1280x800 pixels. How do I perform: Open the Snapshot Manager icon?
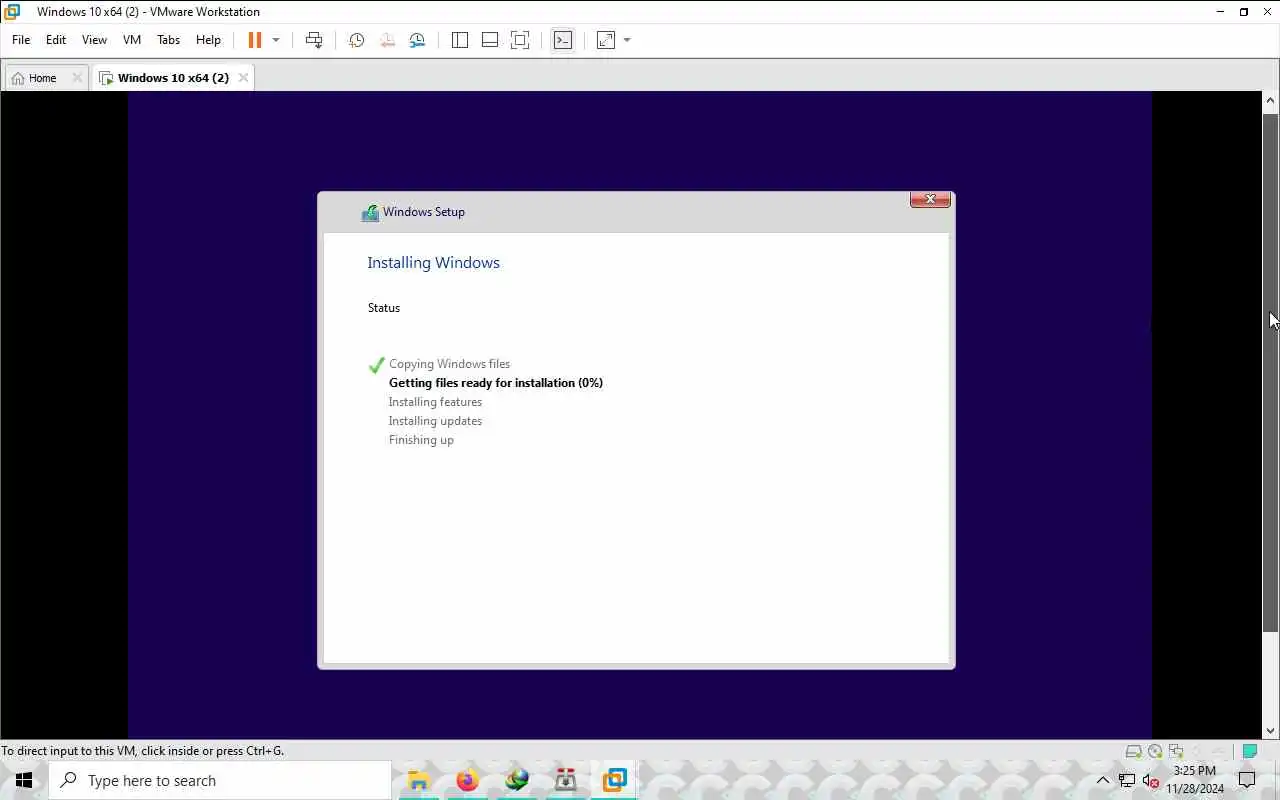[417, 40]
